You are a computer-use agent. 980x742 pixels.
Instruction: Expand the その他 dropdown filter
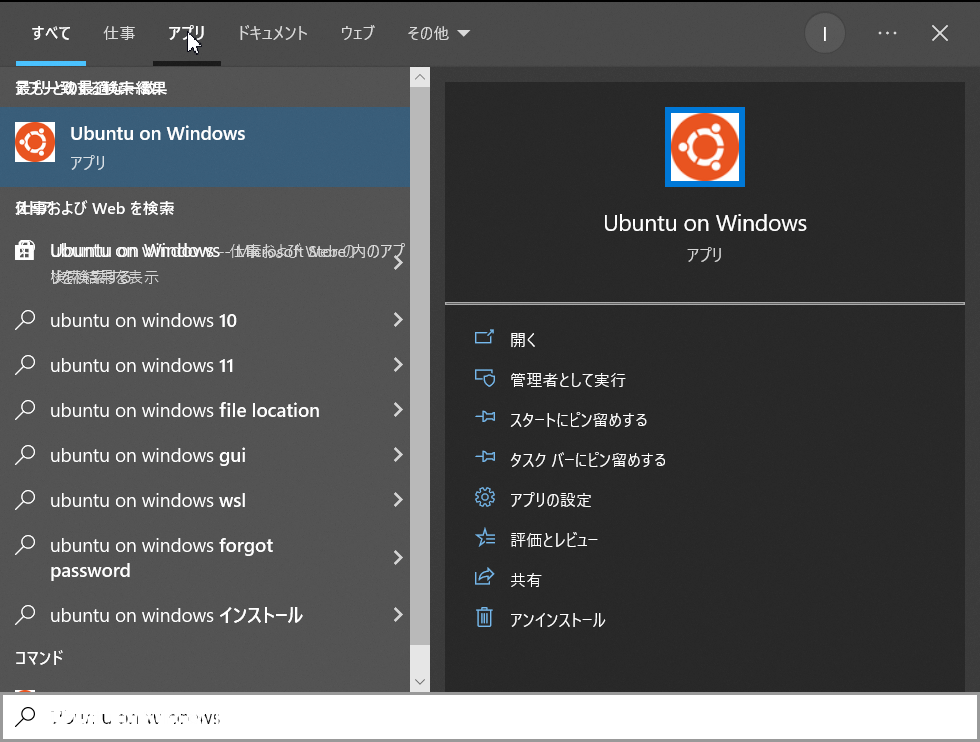pyautogui.click(x=438, y=33)
